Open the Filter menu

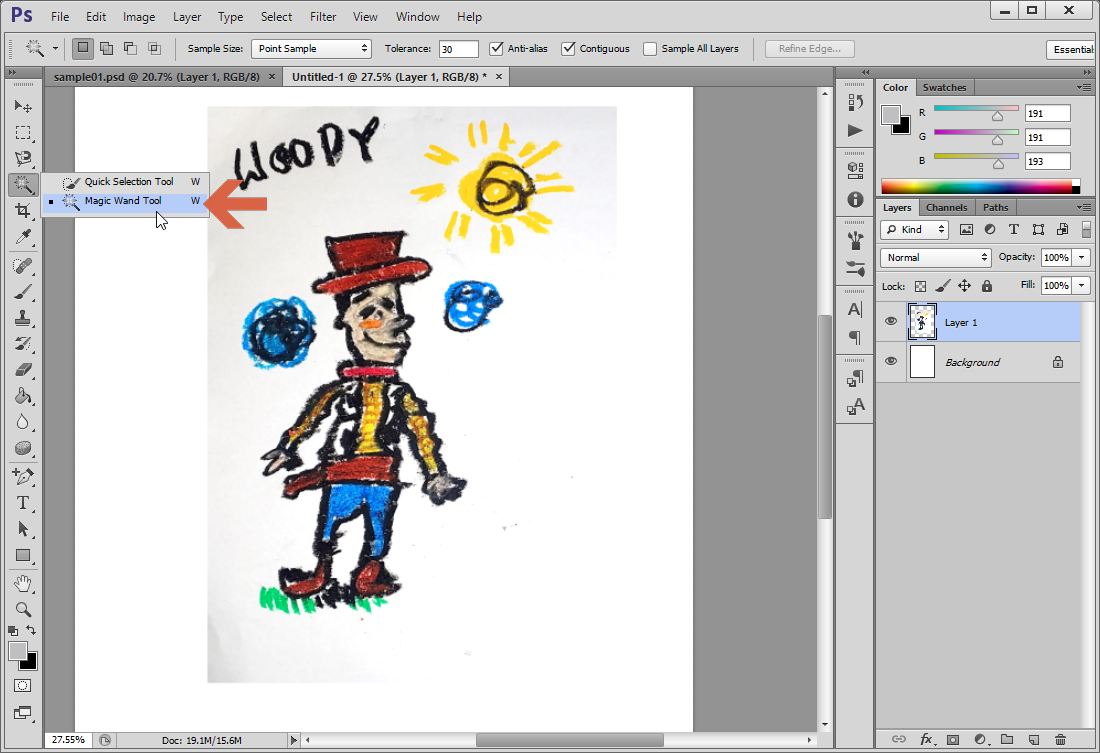(323, 17)
